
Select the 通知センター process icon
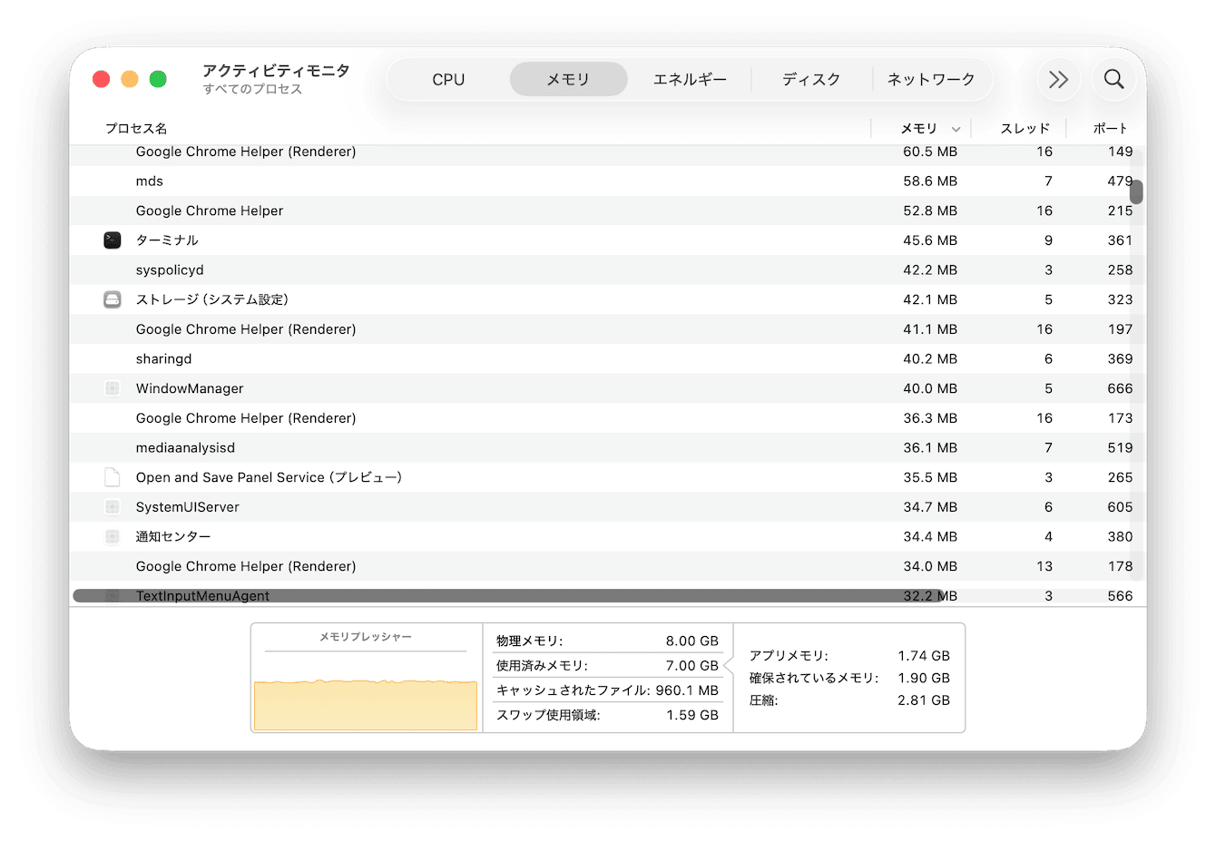tap(112, 536)
